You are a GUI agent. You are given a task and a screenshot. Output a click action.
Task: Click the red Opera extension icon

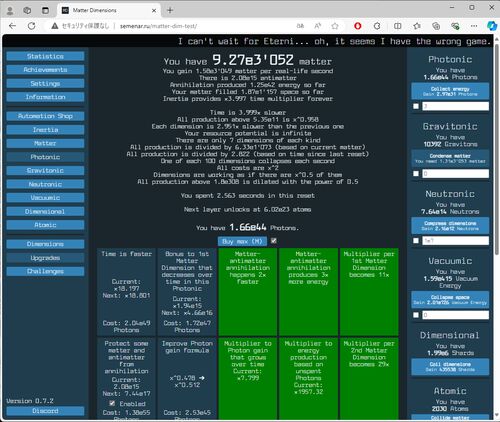pyautogui.click(x=358, y=26)
